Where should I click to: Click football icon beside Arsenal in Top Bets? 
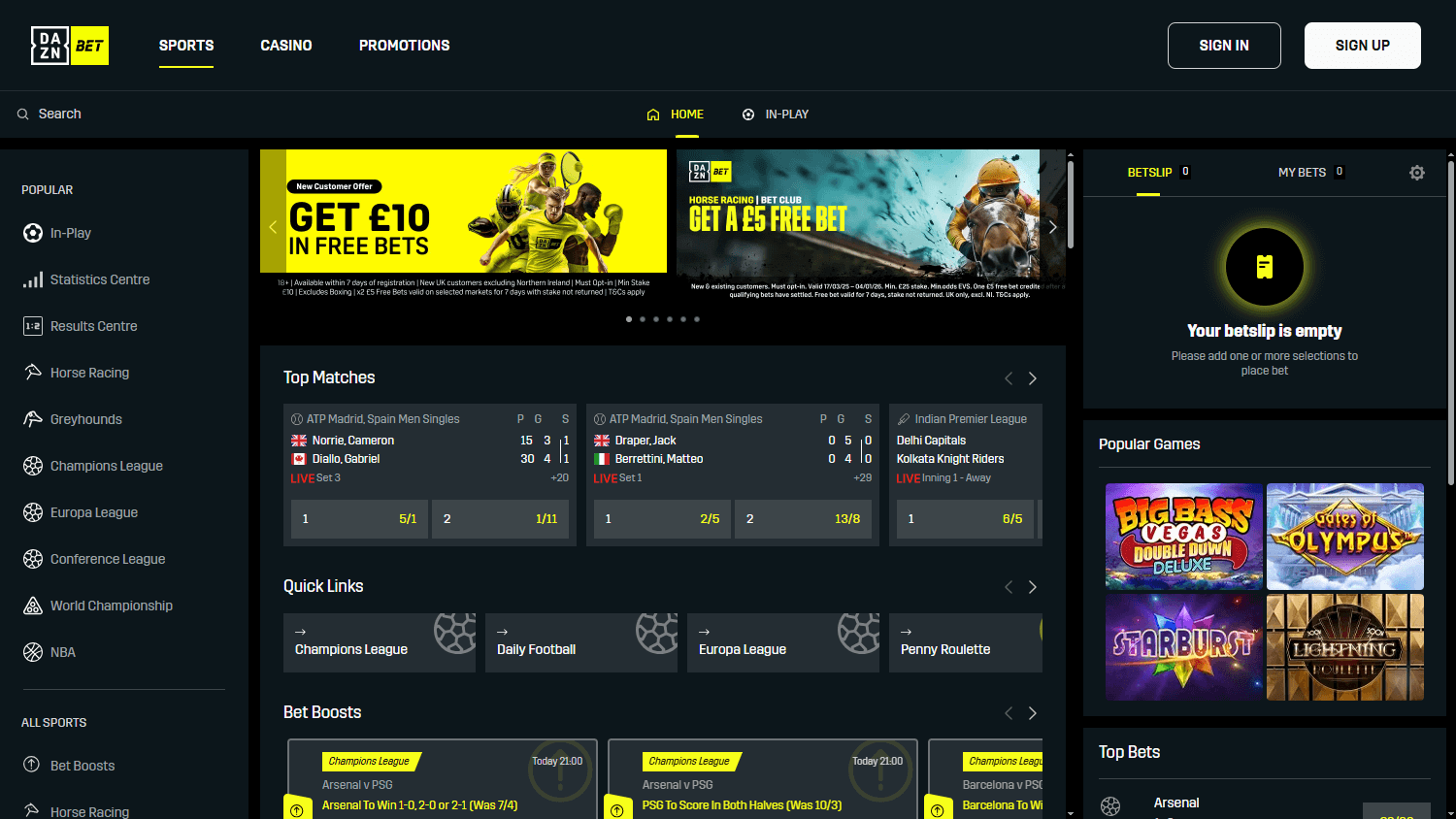click(x=1110, y=806)
